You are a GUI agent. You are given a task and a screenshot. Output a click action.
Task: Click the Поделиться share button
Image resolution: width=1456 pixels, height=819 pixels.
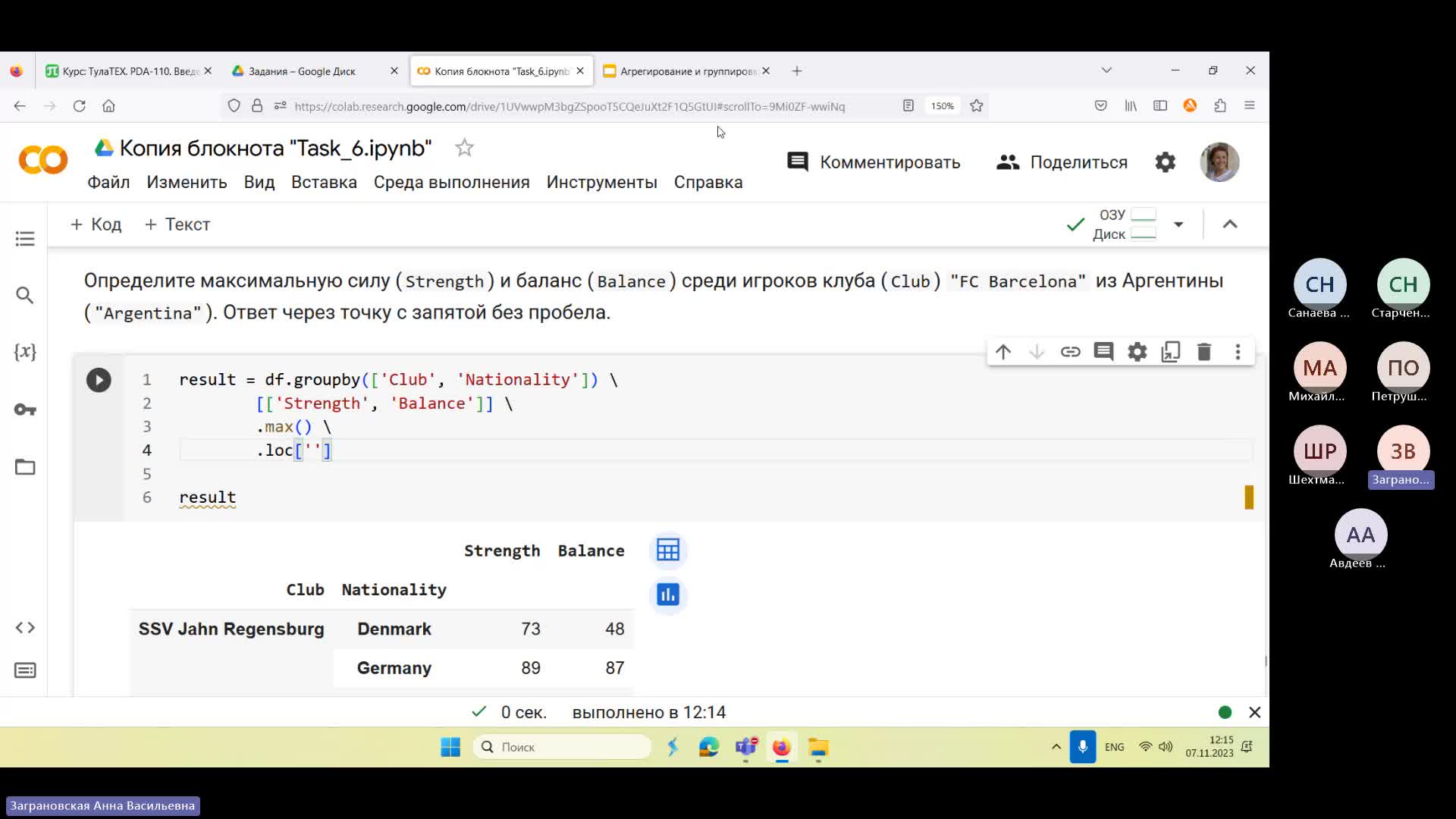point(1062,162)
